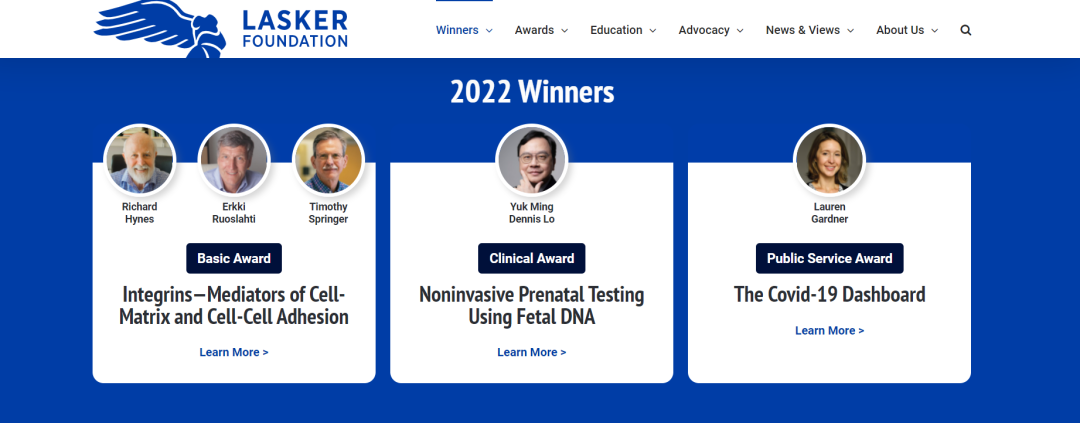Viewport: 1080px width, 423px height.
Task: Expand the Education dropdown chevron
Action: (652, 30)
